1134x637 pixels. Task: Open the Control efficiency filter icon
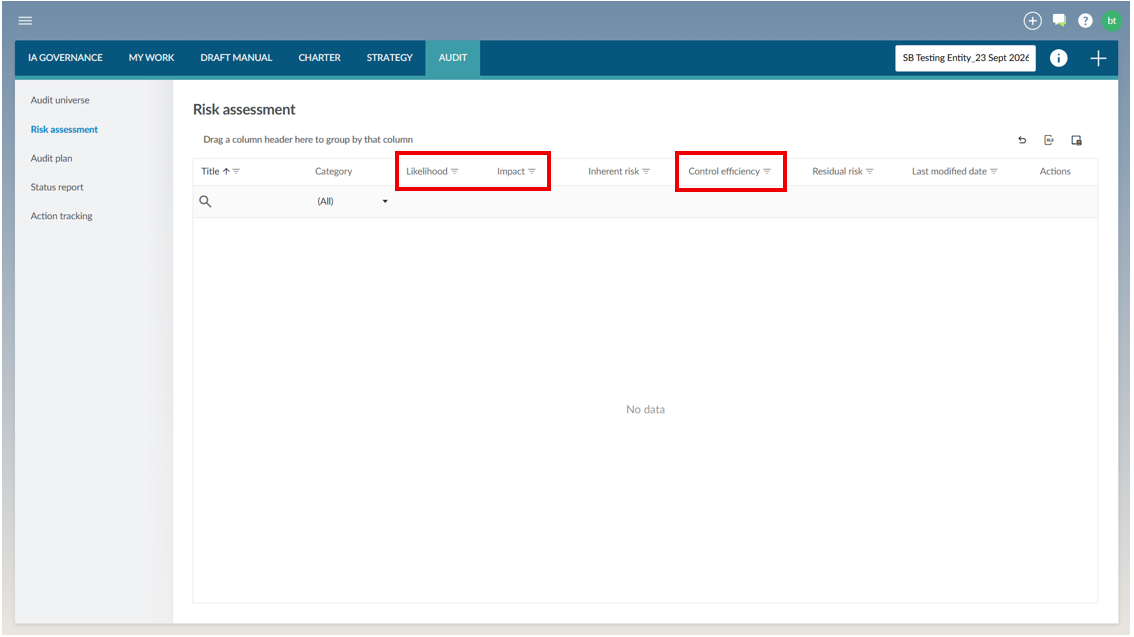pyautogui.click(x=767, y=171)
